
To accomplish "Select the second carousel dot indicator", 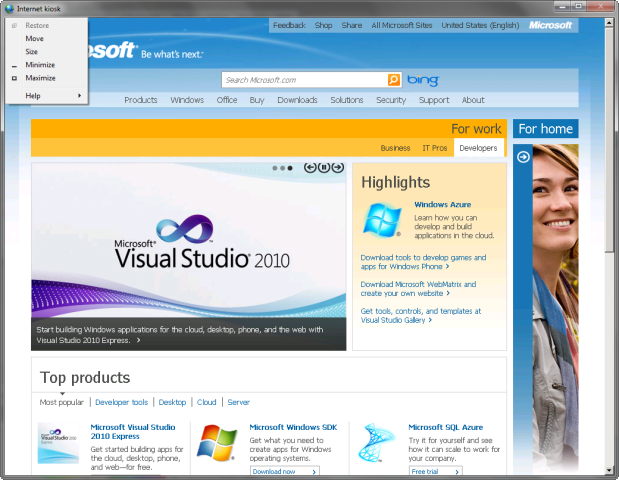I will click(282, 168).
